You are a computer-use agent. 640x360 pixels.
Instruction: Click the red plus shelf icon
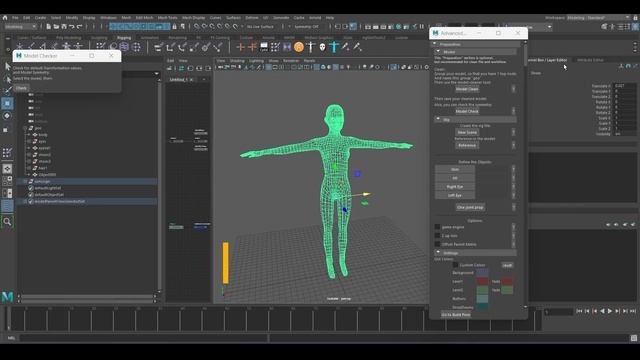[x=252, y=47]
